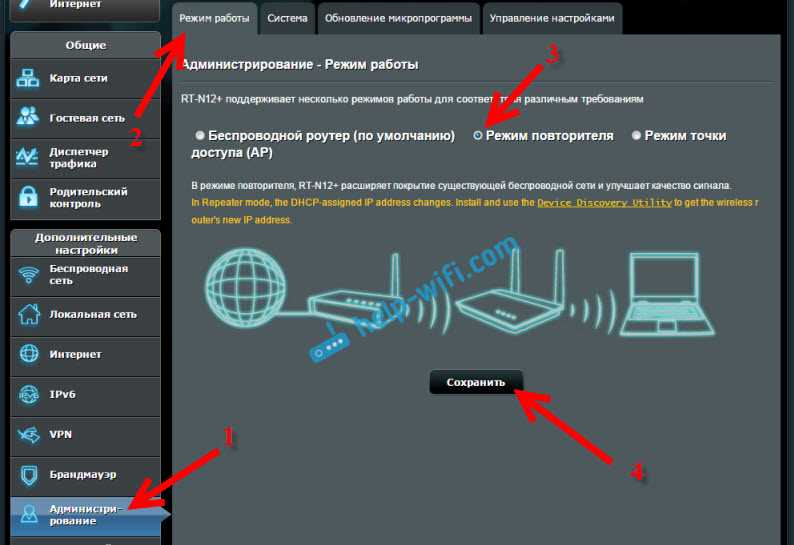This screenshot has height=545, width=794.
Task: Click the RT-N12+ description text line
Action: [412, 99]
